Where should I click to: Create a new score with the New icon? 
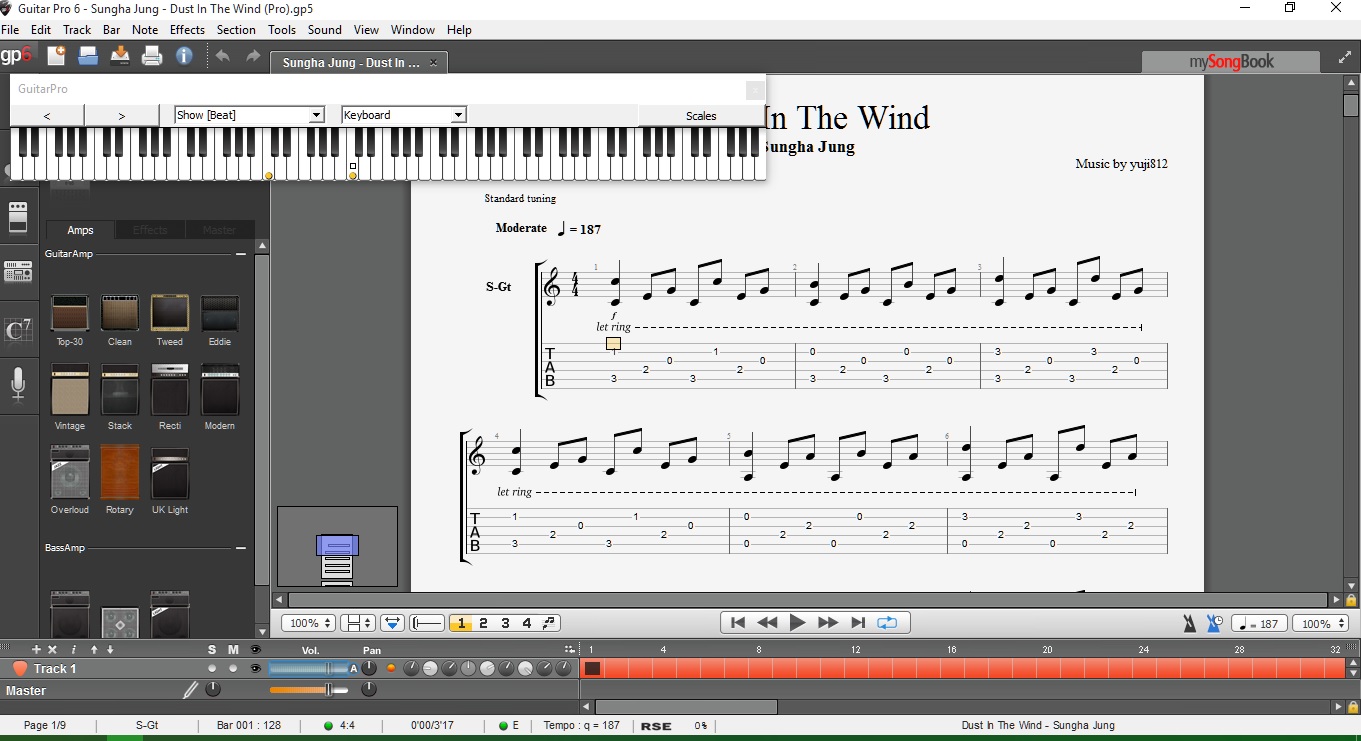(x=56, y=56)
